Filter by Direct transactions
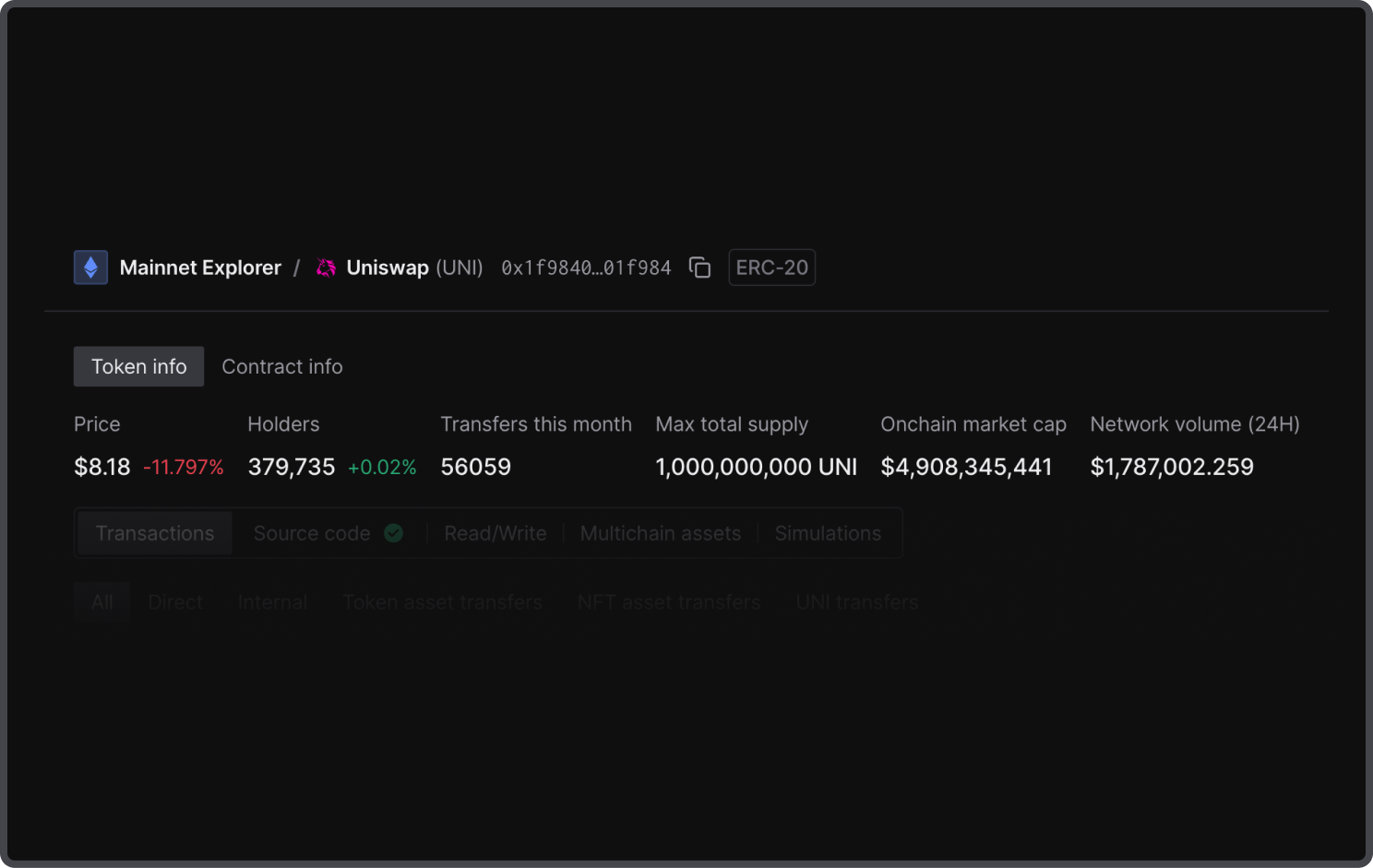 [175, 602]
